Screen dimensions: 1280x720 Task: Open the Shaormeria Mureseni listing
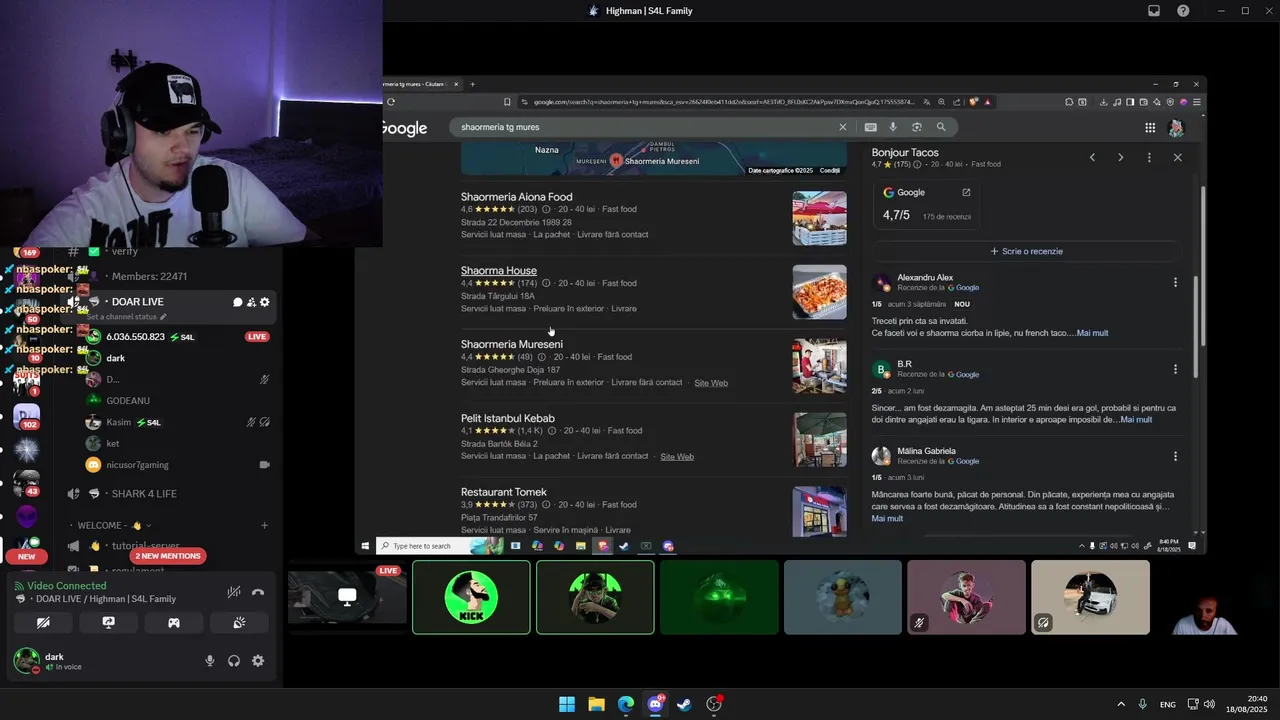tap(512, 344)
